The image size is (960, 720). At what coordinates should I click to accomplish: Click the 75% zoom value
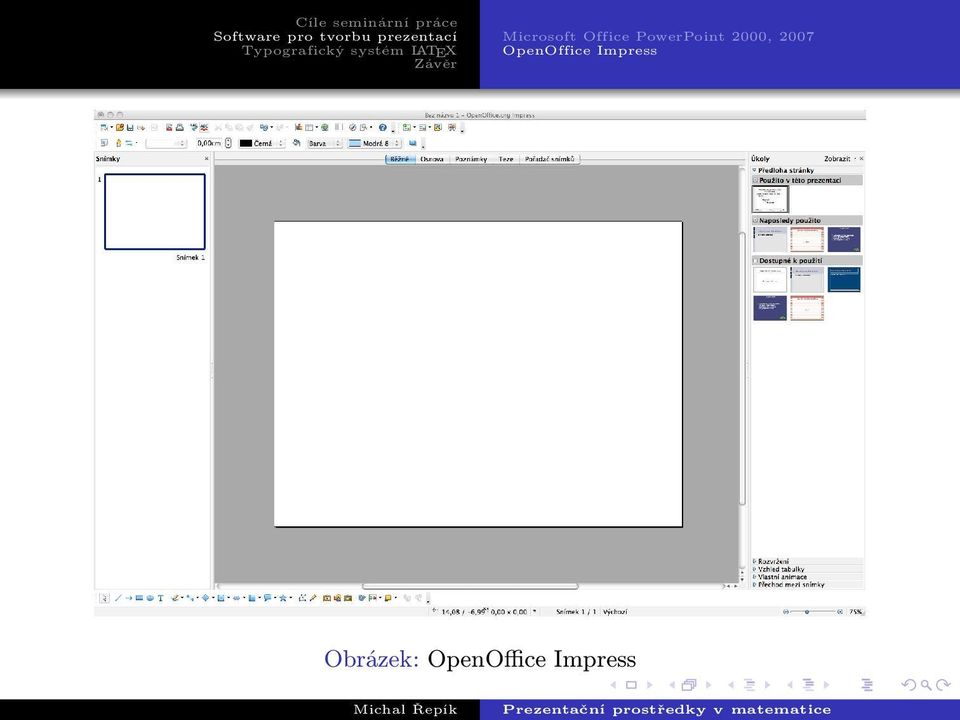click(x=855, y=612)
